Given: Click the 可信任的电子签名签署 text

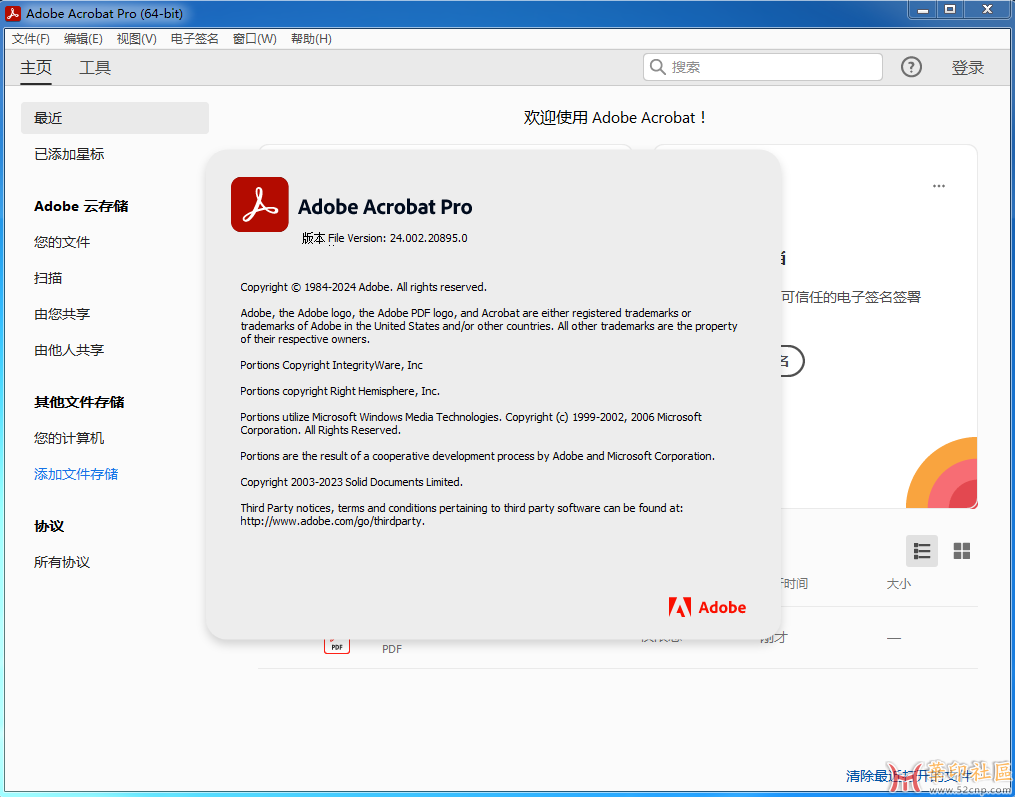Looking at the screenshot, I should tap(851, 297).
